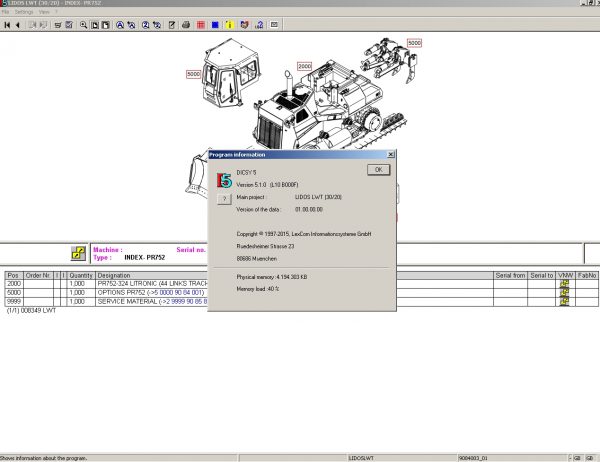Click the 5000 callout near ripper
This screenshot has width=600, height=462.
point(414,43)
